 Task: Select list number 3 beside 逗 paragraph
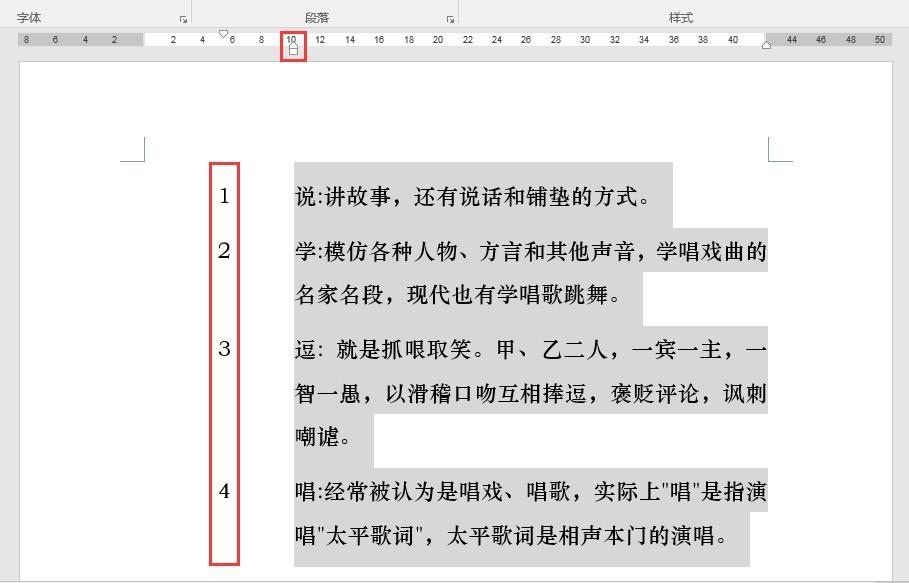tap(222, 348)
